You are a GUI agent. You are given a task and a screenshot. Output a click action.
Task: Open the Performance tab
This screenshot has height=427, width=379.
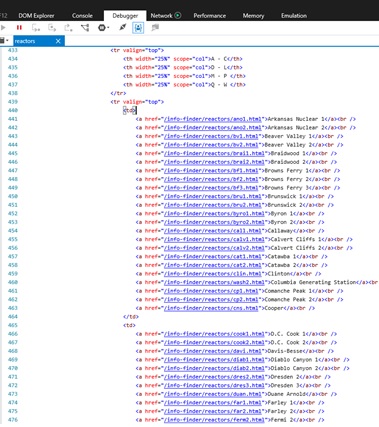click(210, 16)
